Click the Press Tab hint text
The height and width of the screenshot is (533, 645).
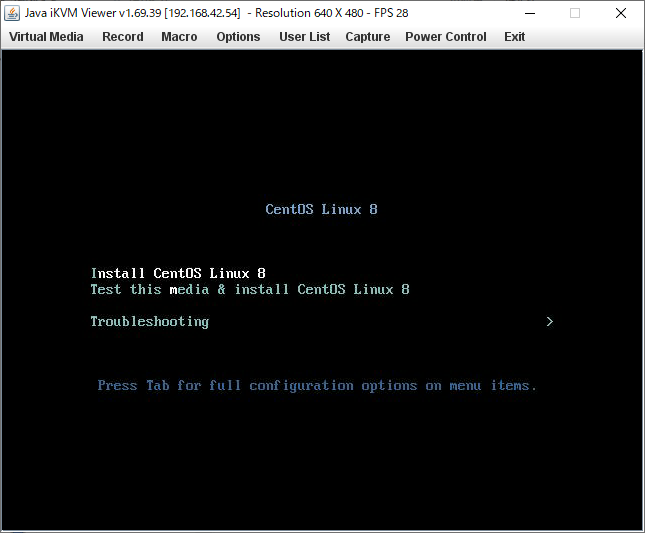317,385
